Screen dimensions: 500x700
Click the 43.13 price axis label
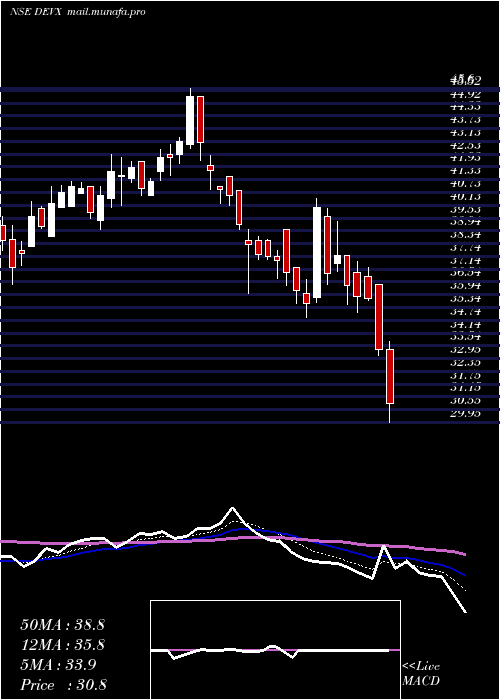click(465, 133)
